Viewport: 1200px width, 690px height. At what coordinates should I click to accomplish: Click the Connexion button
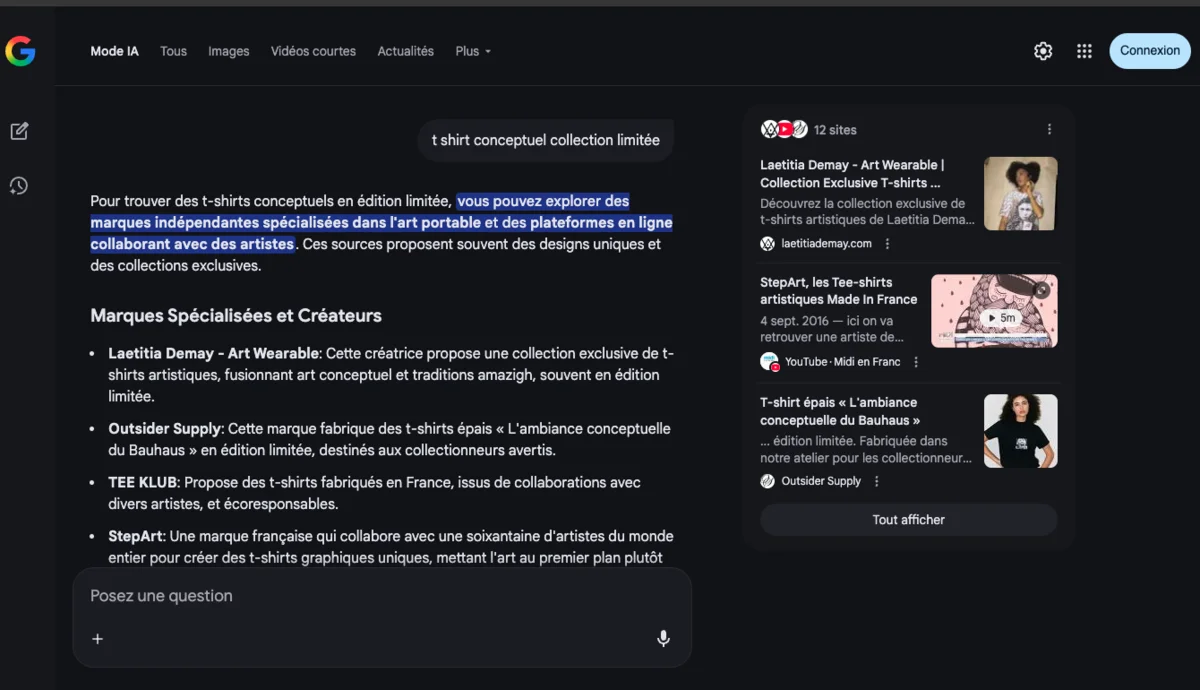click(x=1149, y=50)
